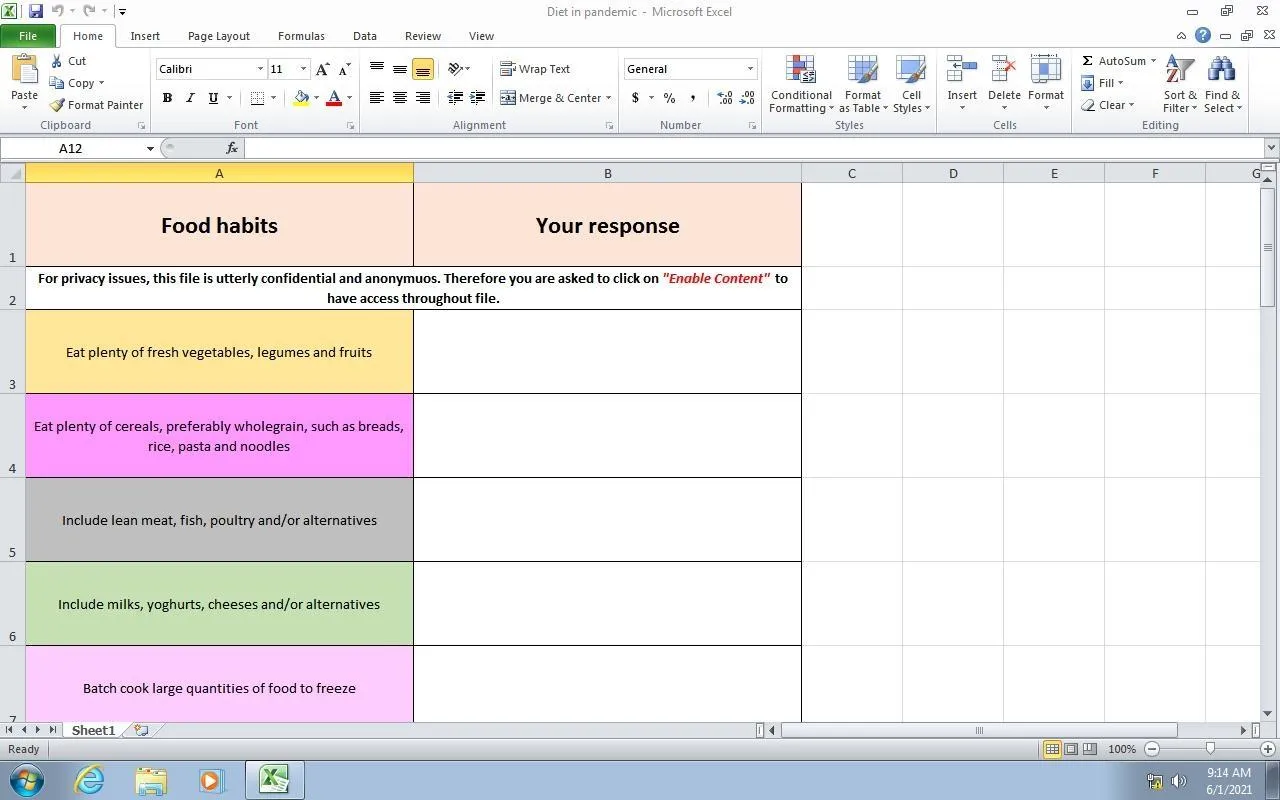
Task: Click the Format Painter brush icon
Action: pyautogui.click(x=58, y=105)
